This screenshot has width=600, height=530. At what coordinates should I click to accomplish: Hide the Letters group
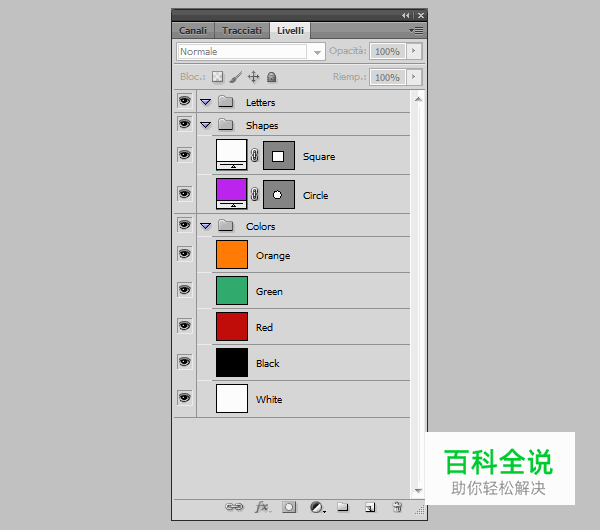[x=184, y=102]
